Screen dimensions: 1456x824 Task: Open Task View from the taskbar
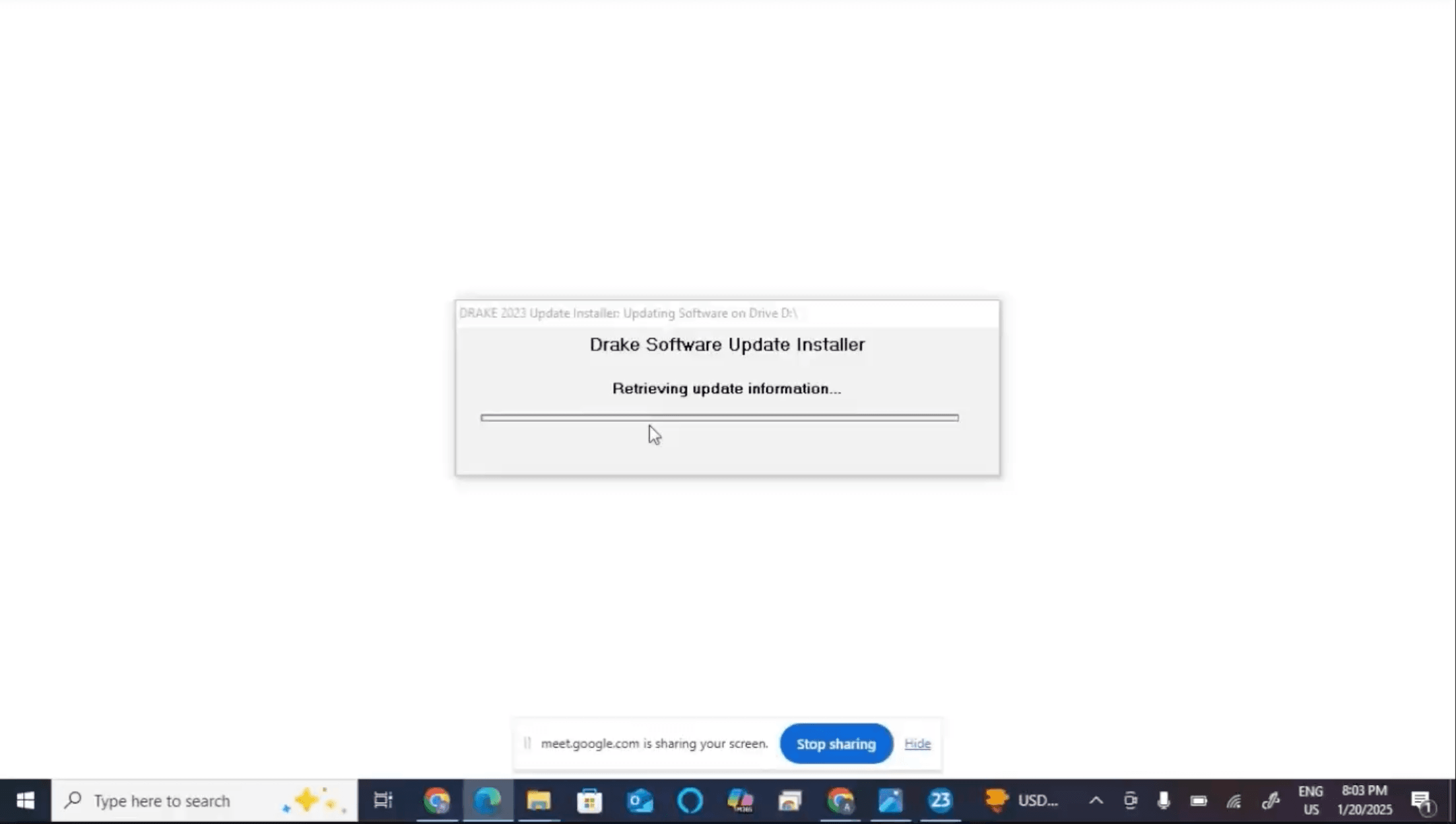tap(383, 800)
